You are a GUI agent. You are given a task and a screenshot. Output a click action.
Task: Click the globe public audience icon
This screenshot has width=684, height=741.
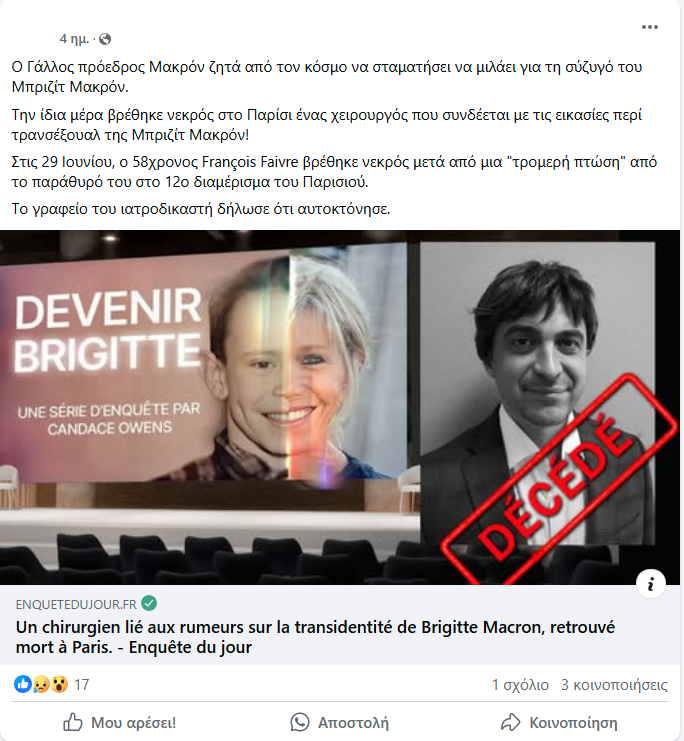click(x=105, y=39)
